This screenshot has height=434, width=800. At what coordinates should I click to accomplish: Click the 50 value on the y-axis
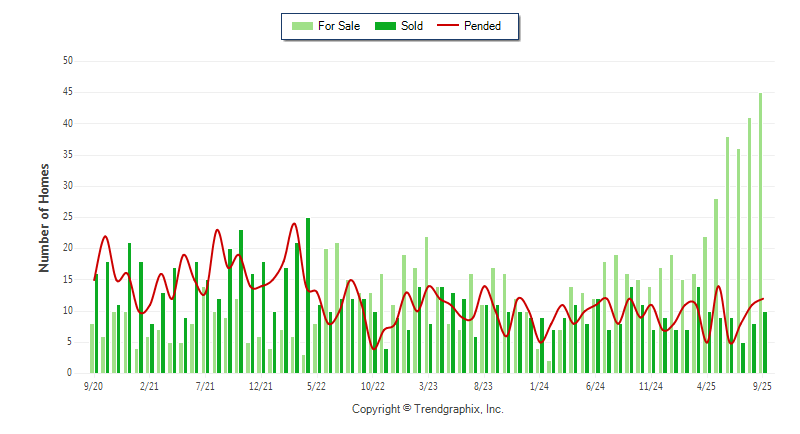pyautogui.click(x=68, y=61)
